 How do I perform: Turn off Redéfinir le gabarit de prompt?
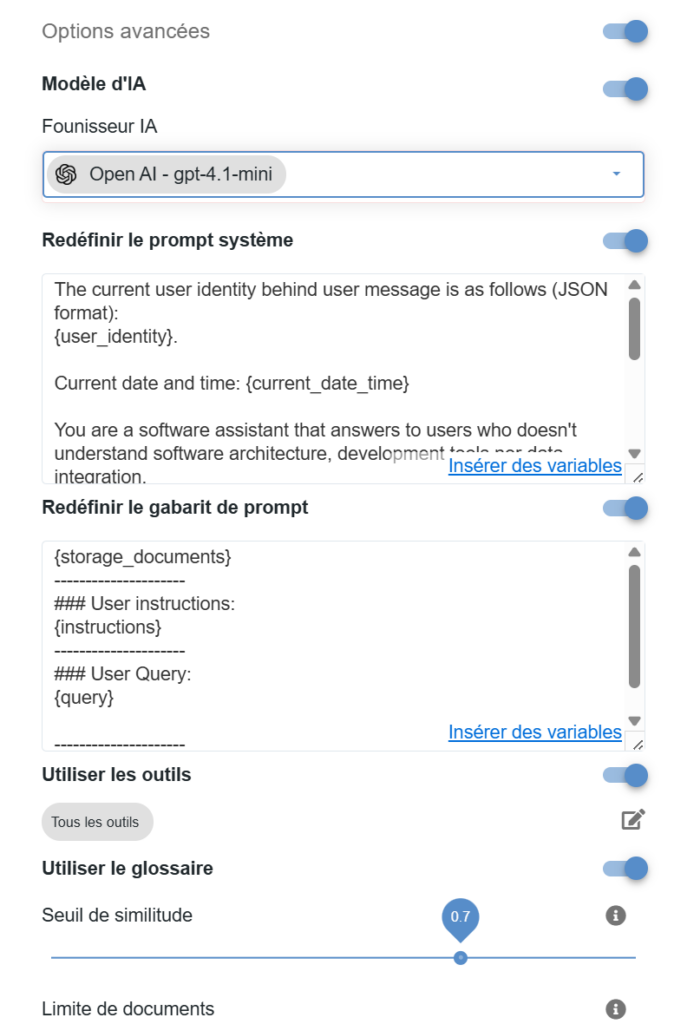(x=626, y=508)
